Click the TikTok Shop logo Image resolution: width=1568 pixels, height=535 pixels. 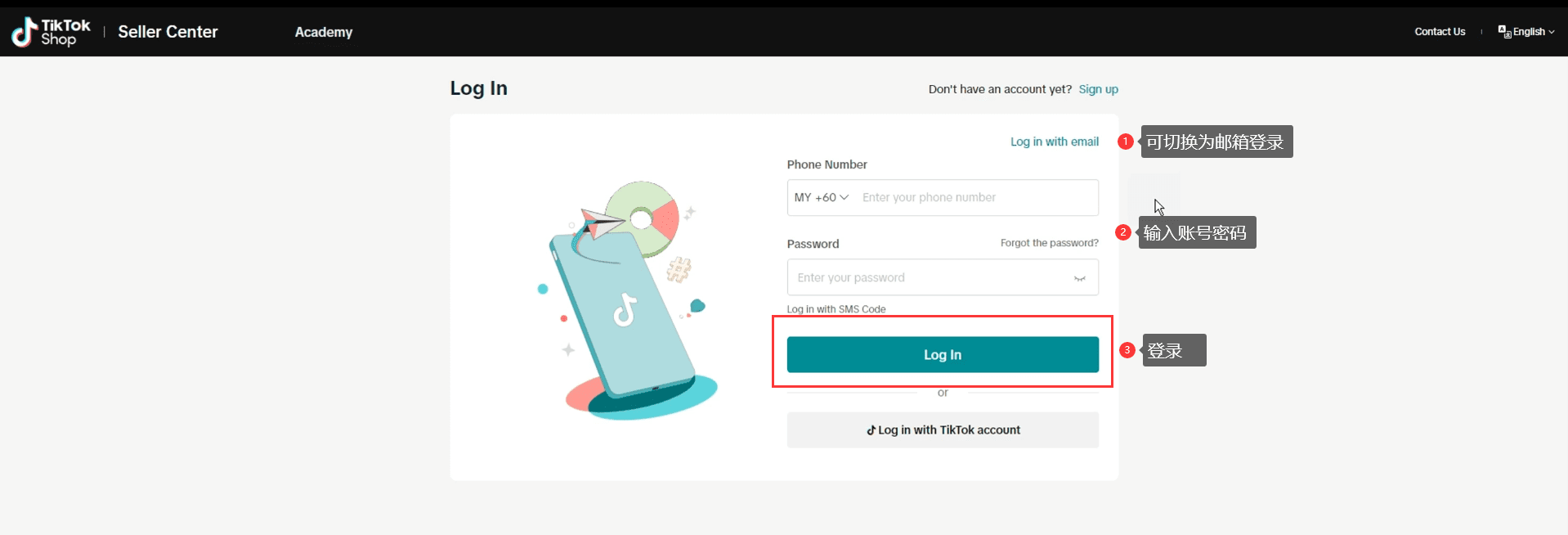(x=51, y=32)
